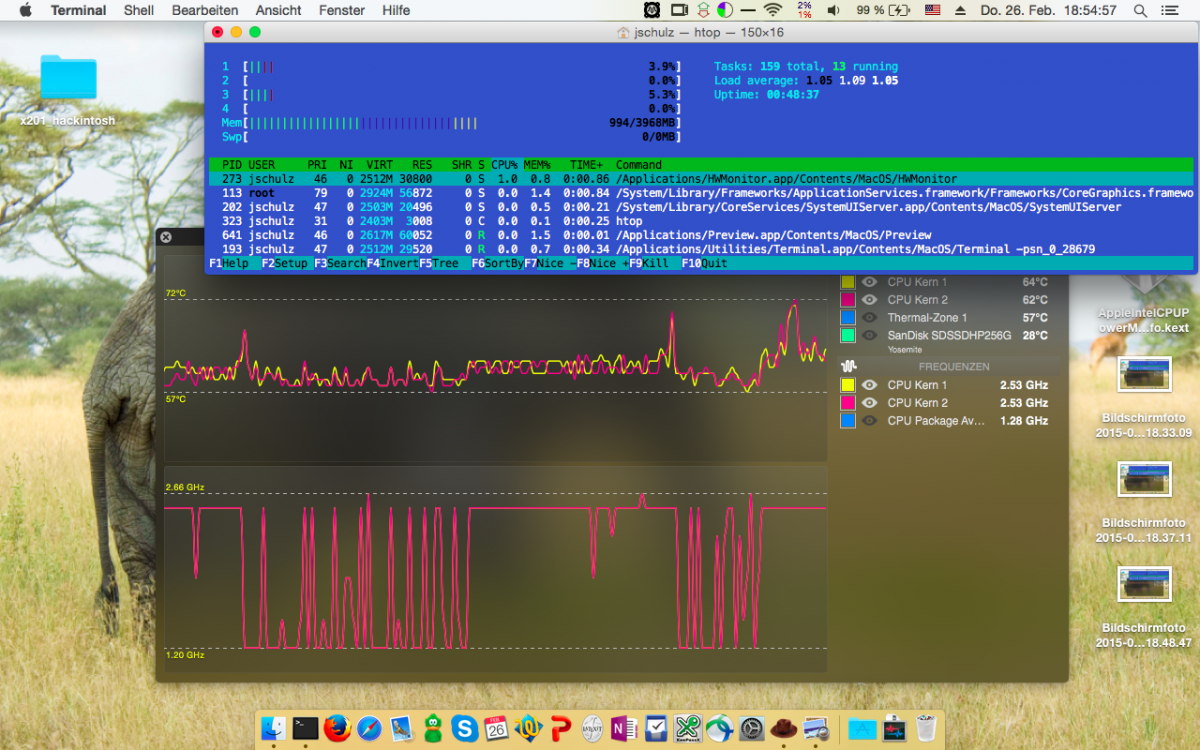Click F6 SortBy in htop footer
1200x750 pixels.
tap(497, 263)
